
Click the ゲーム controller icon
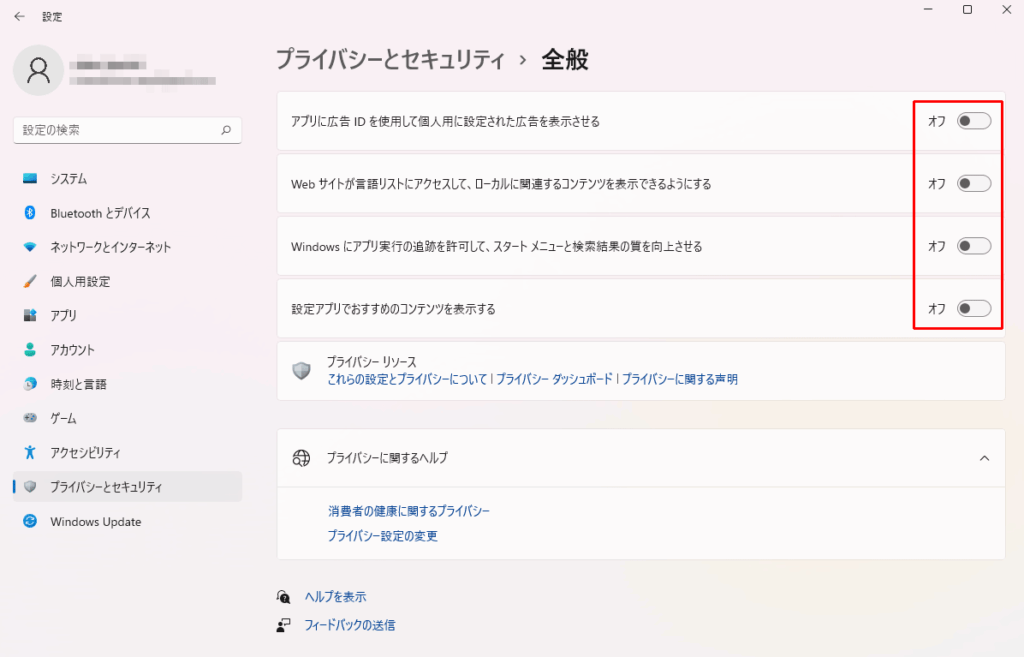[30, 418]
